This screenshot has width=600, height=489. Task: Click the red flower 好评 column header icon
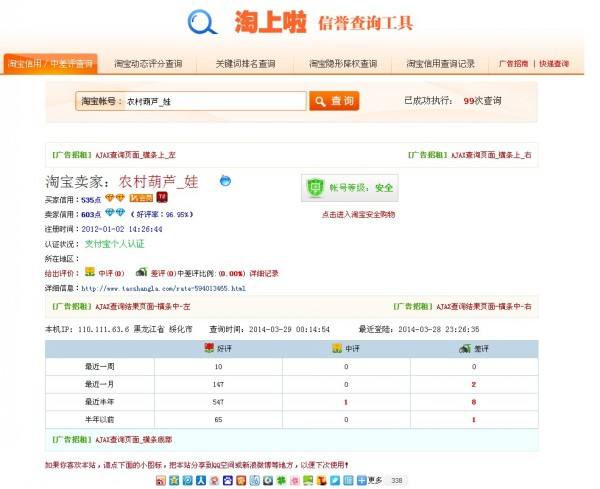(x=209, y=348)
